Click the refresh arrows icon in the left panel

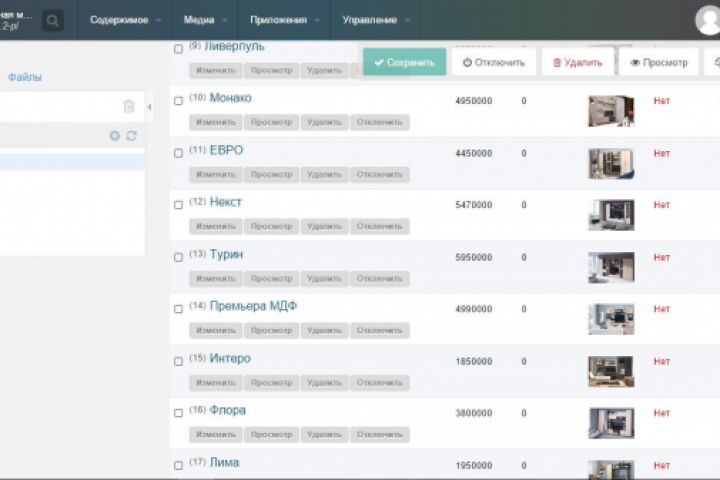131,136
